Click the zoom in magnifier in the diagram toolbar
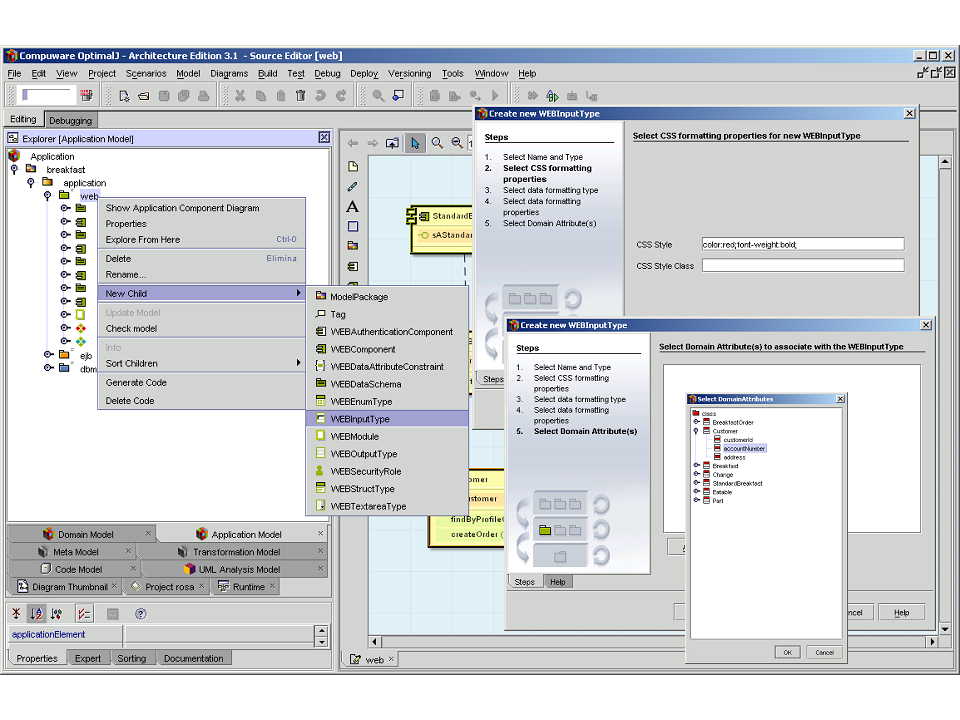Viewport: 960px width, 720px height. 437,143
